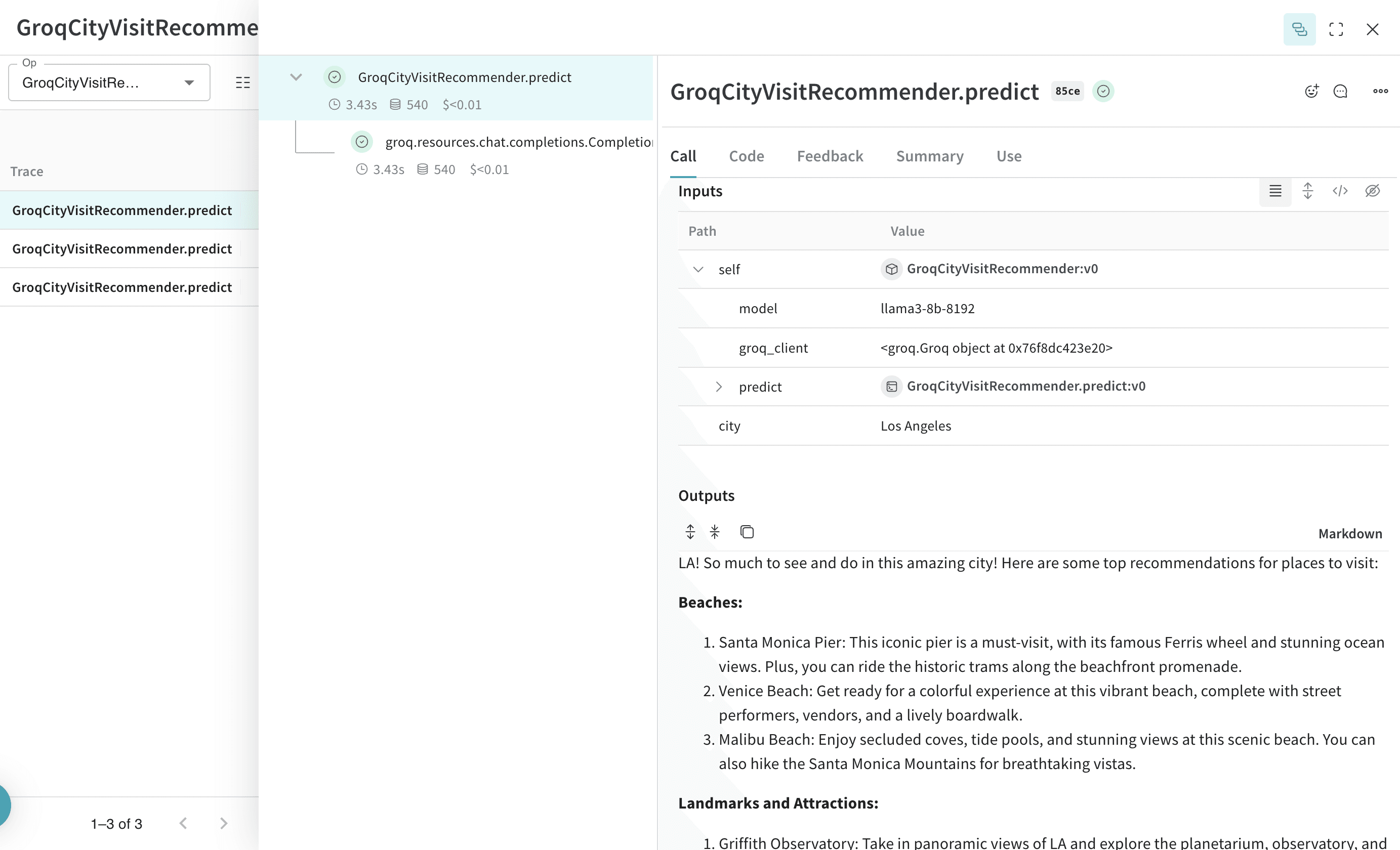
Task: Open the GroqCityVisitRecommender.predict:v0 op link
Action: pyautogui.click(x=1026, y=386)
